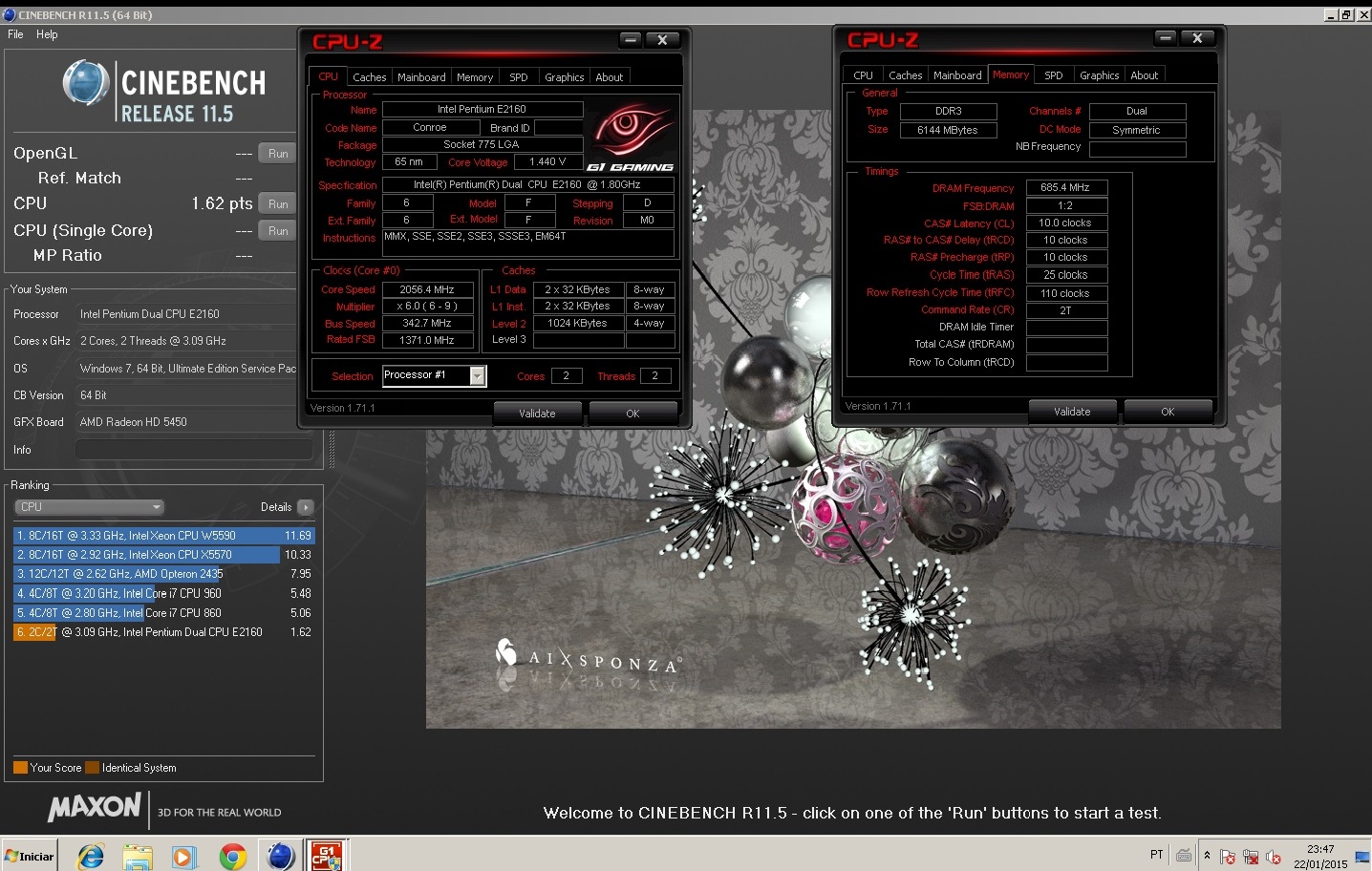Select ranking row Xeon CPU X5570
Image resolution: width=1372 pixels, height=871 pixels.
(x=163, y=555)
